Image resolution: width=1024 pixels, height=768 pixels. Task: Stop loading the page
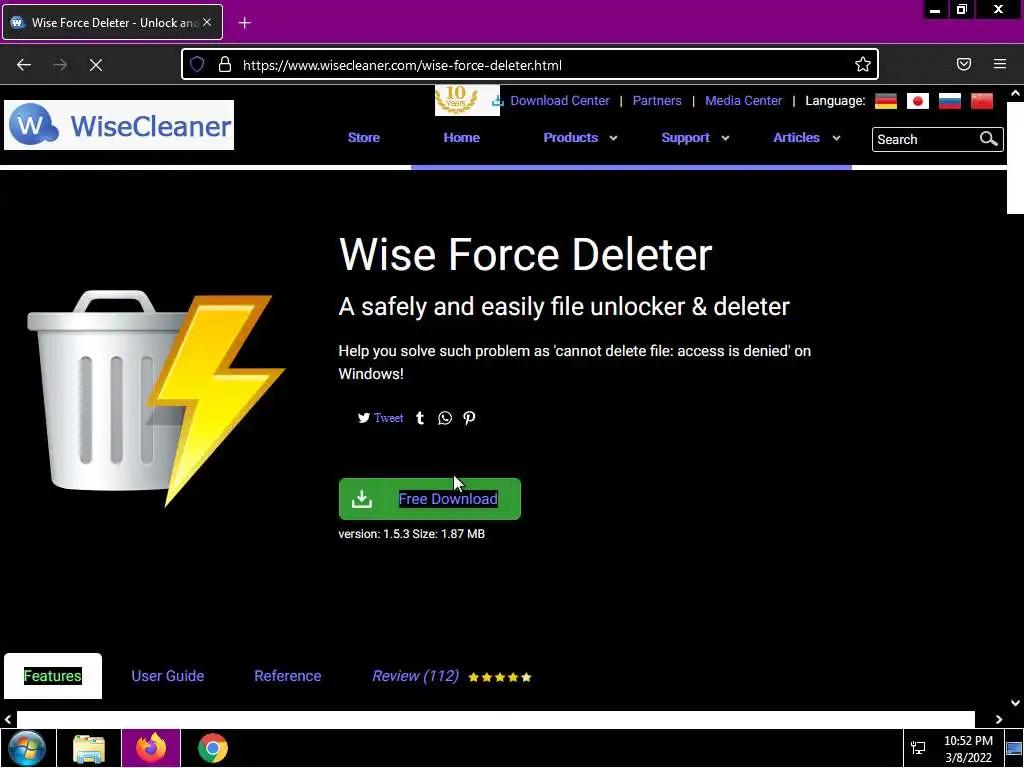pyautogui.click(x=96, y=65)
